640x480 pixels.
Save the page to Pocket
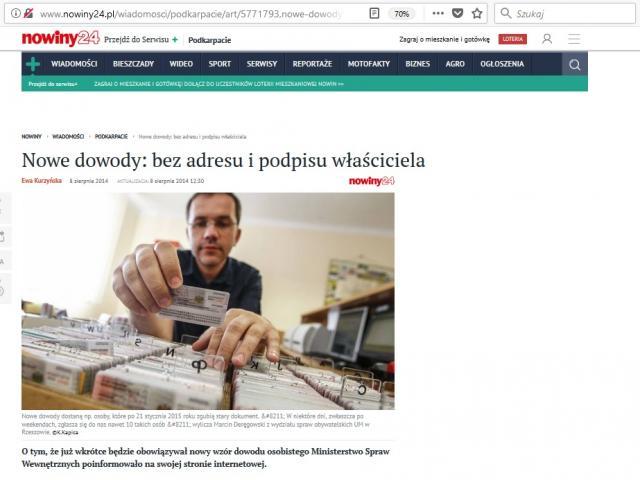[458, 13]
